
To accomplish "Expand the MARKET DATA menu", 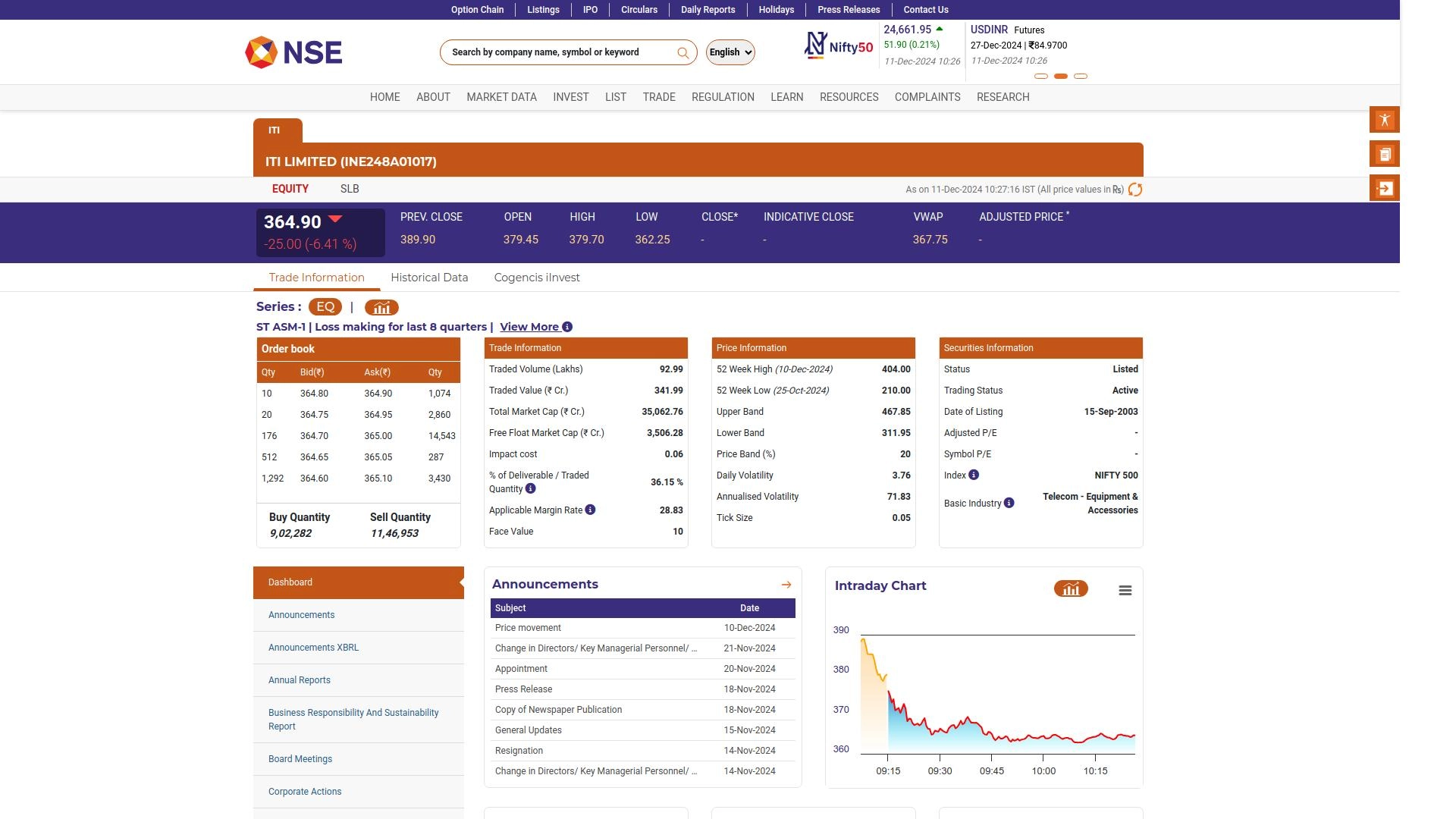I will 501,97.
